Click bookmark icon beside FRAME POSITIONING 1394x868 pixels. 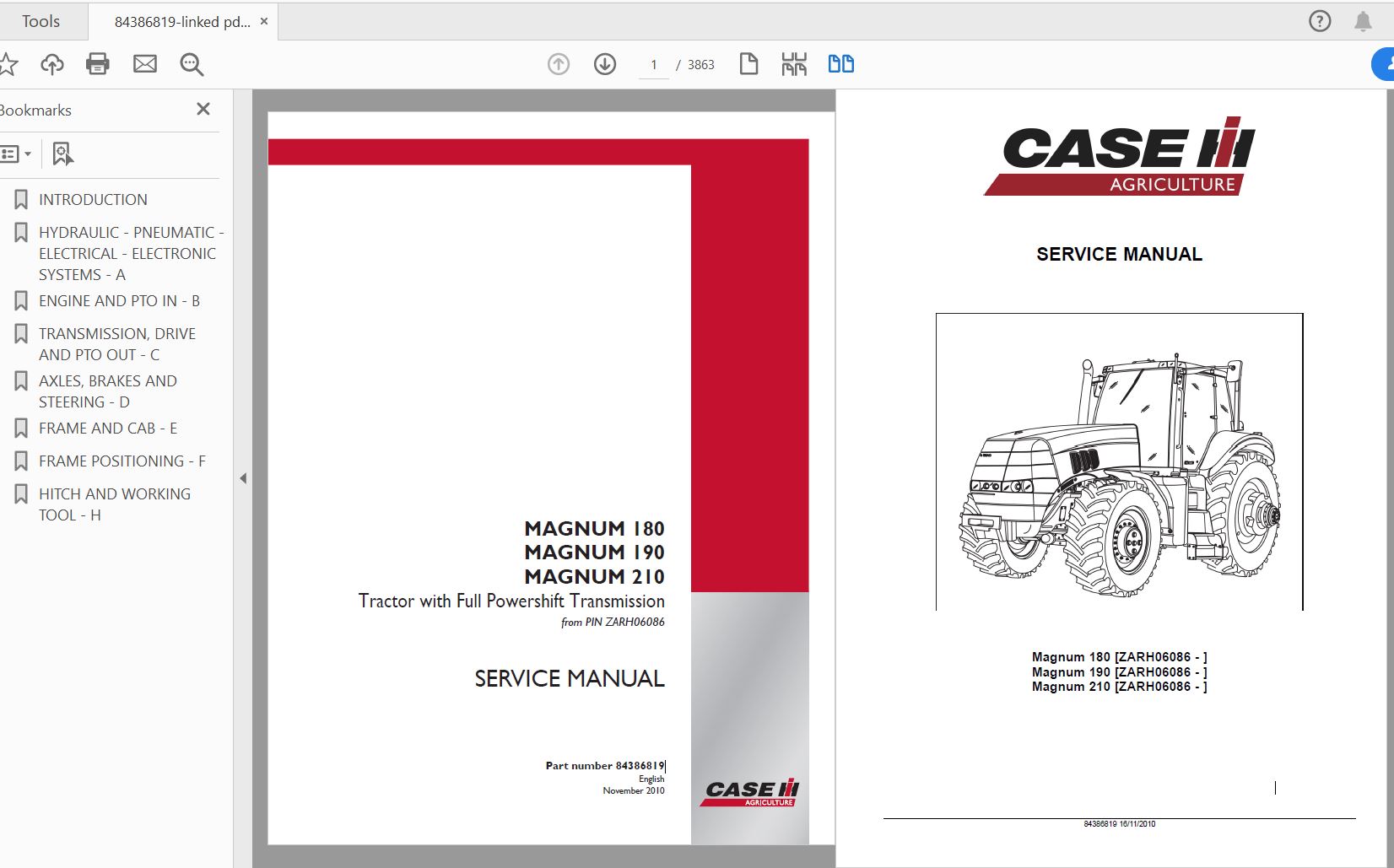point(21,461)
